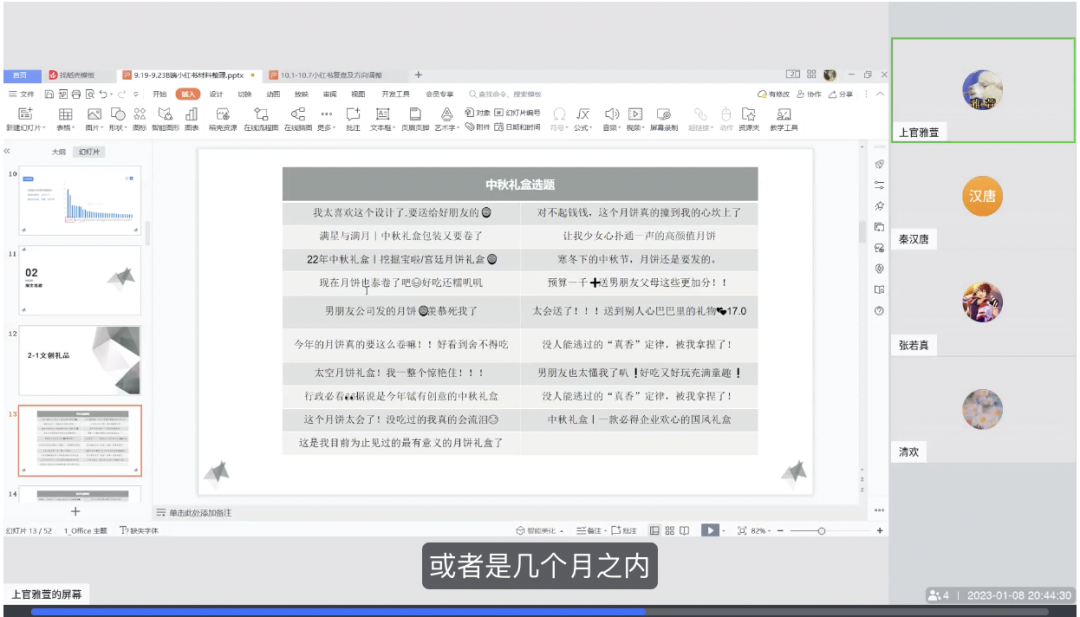Toggle 备注 notes pane in status bar
The image size is (1080, 617).
[591, 530]
